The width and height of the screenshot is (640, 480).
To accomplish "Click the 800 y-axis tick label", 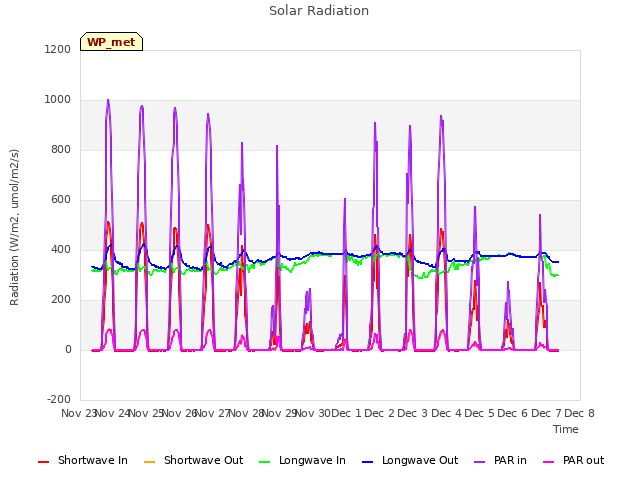I will pyautogui.click(x=61, y=149).
